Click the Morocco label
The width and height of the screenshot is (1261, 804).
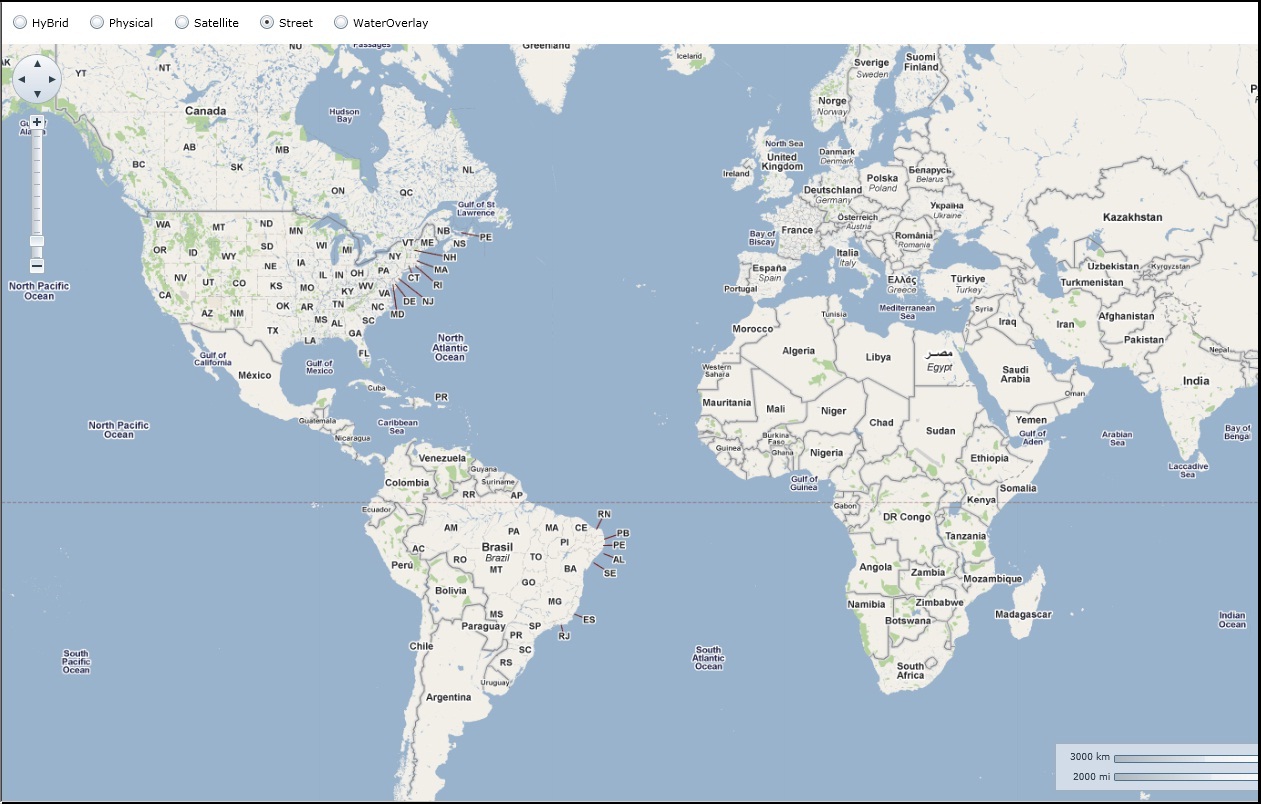[753, 329]
